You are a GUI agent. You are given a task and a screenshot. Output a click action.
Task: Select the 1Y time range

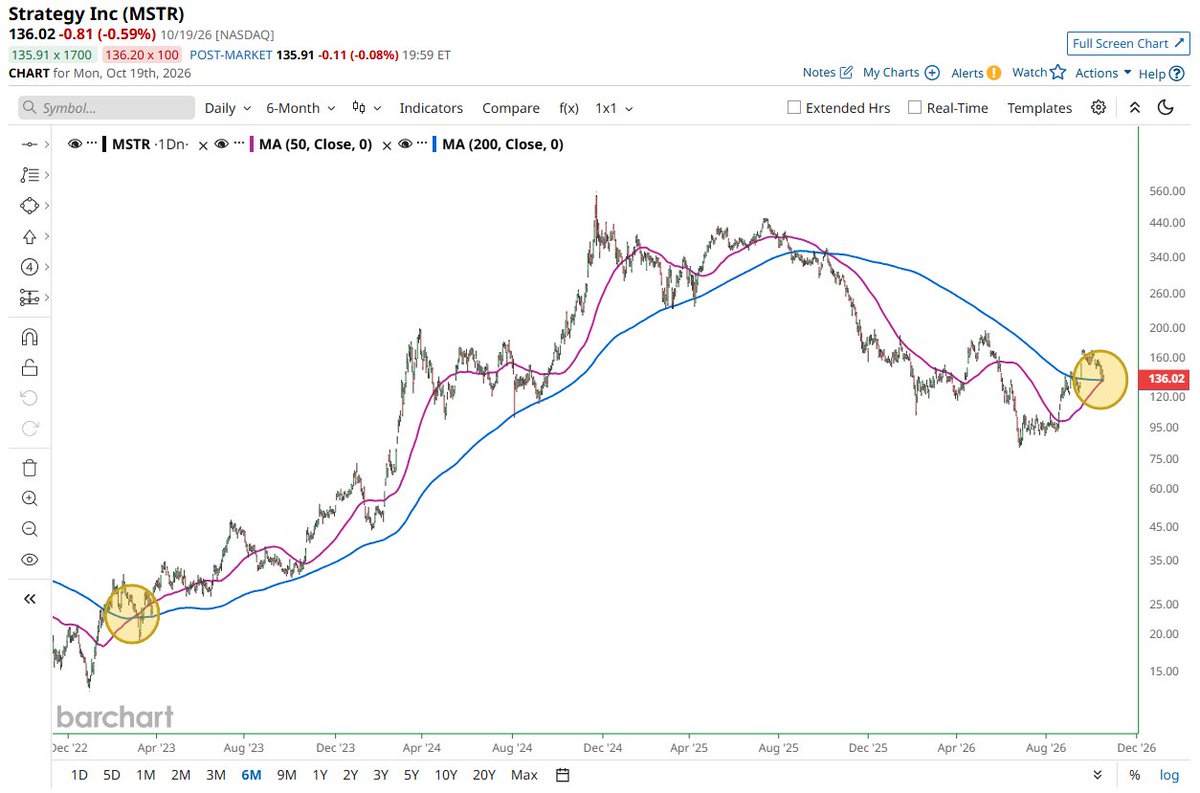pos(320,775)
